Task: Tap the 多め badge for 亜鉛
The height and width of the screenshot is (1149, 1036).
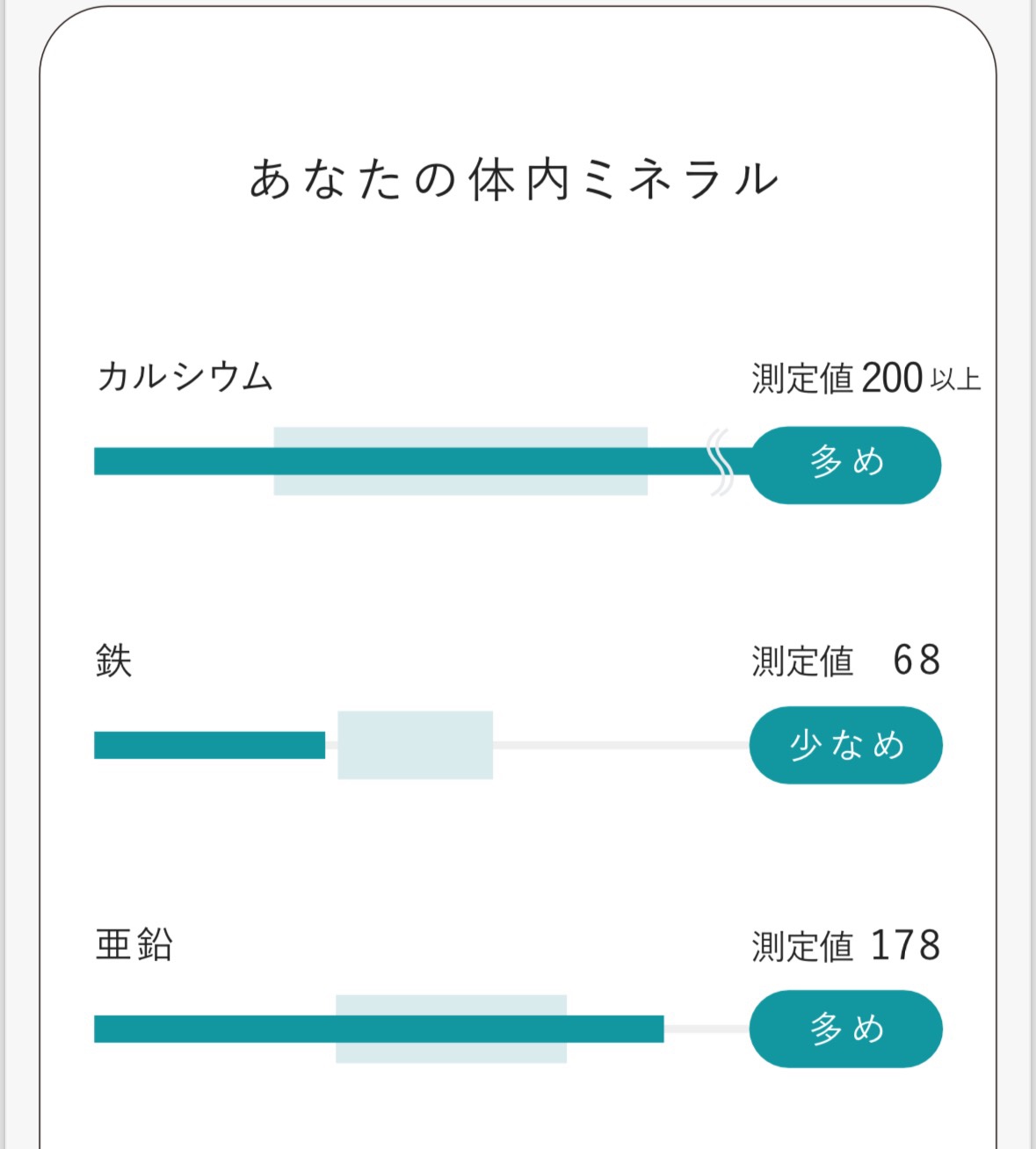Action: click(845, 1029)
